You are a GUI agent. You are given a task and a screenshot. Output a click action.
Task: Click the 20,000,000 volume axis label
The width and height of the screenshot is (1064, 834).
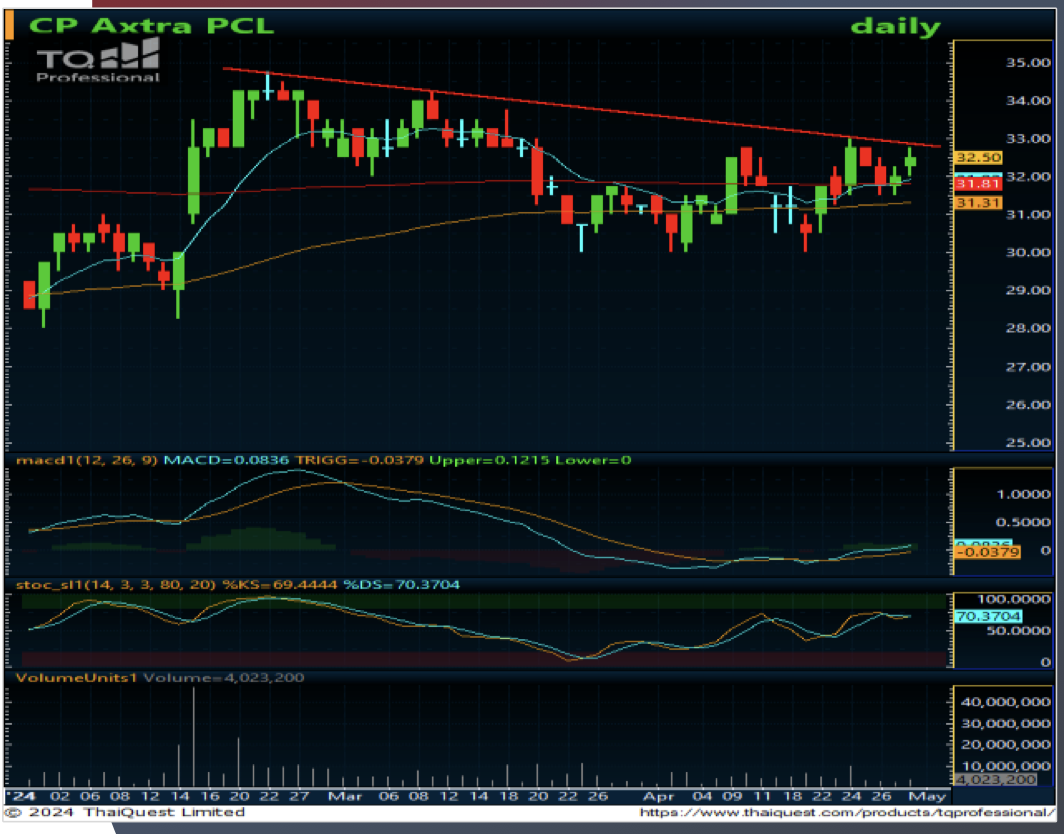[x=1006, y=745]
